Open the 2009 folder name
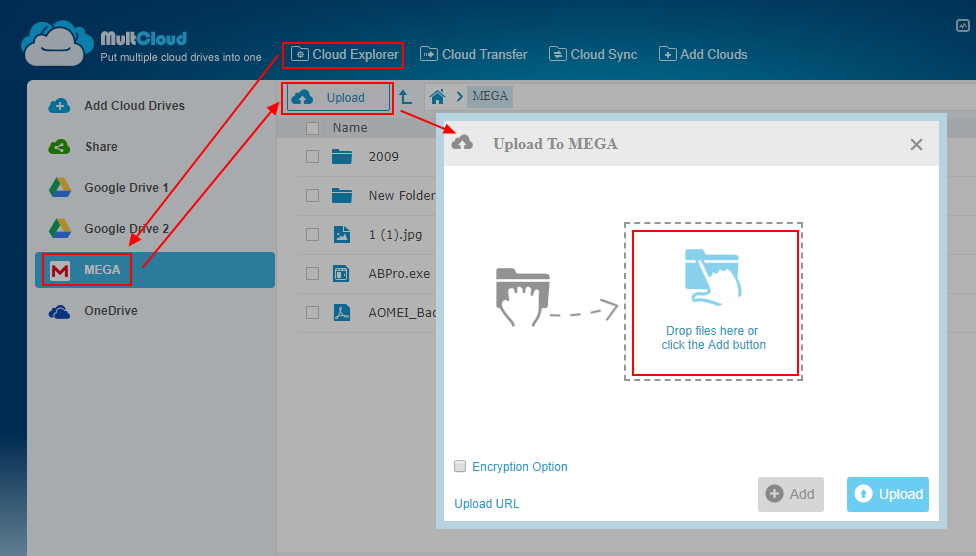The height and width of the screenshot is (556, 976). tap(383, 157)
